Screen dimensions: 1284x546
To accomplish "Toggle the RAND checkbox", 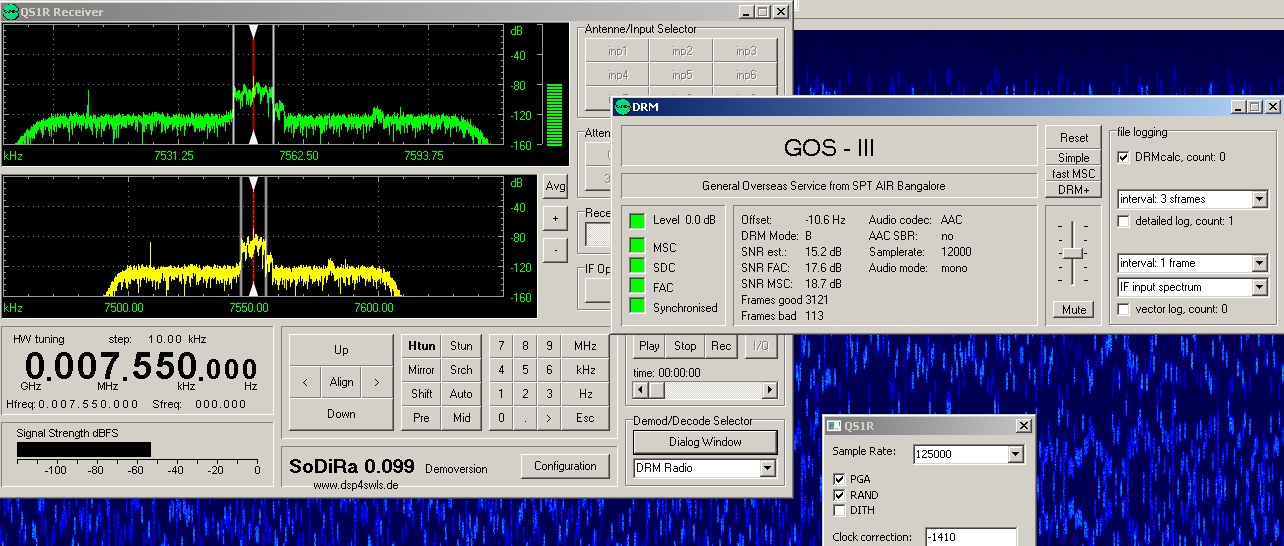I will [840, 495].
